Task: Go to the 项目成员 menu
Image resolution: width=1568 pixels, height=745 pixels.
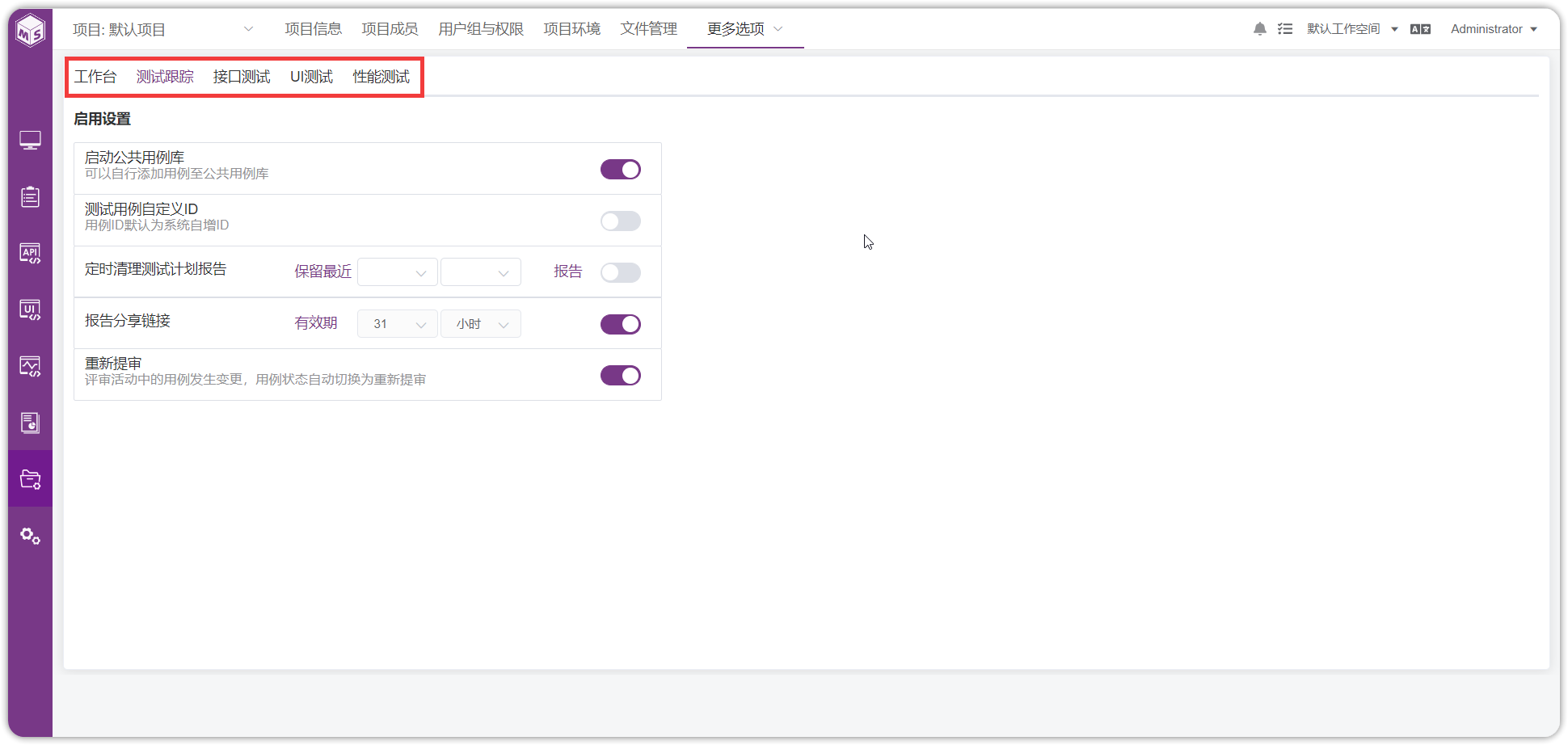Action: (x=390, y=29)
